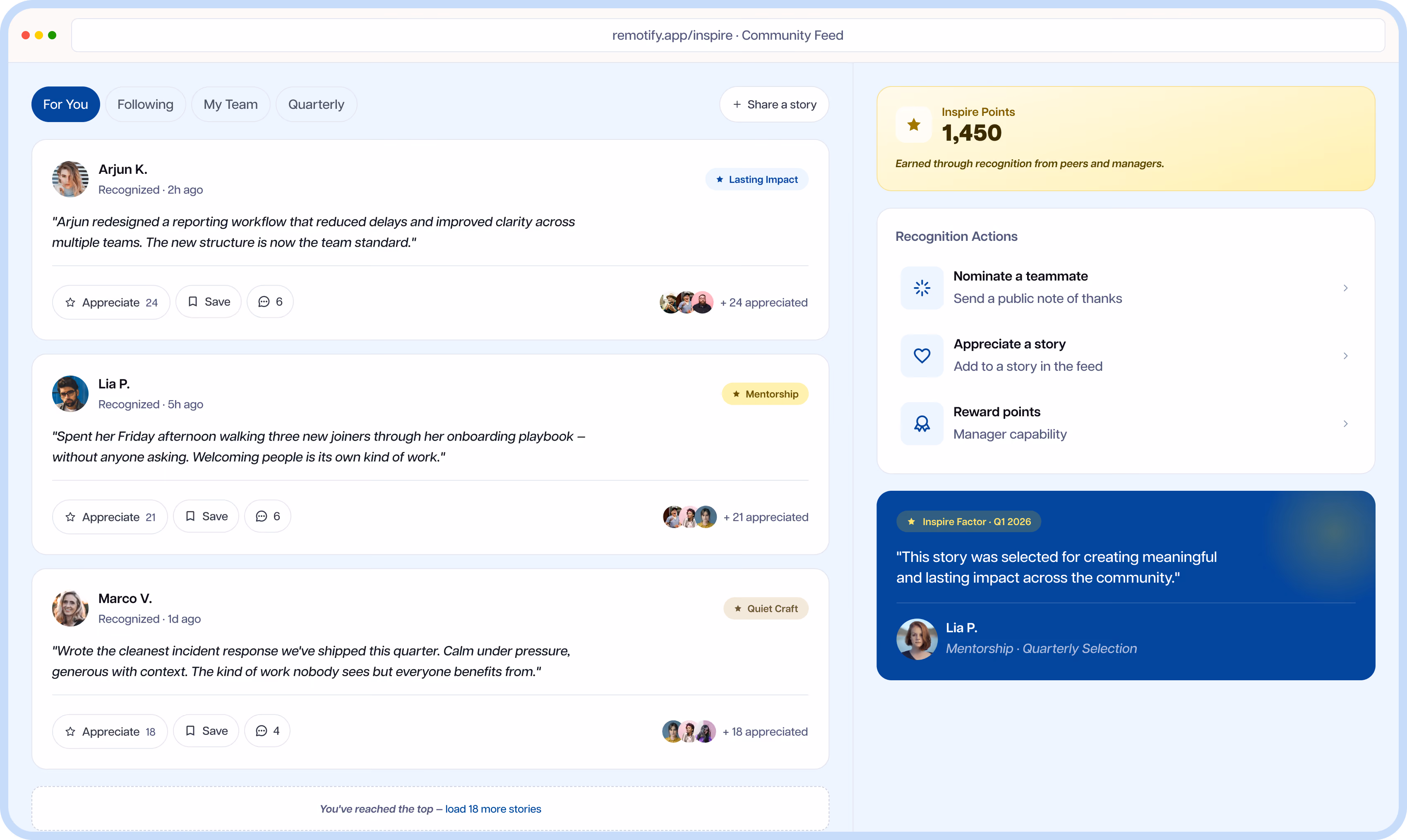Click the Quiet Craft badge

tap(766, 609)
